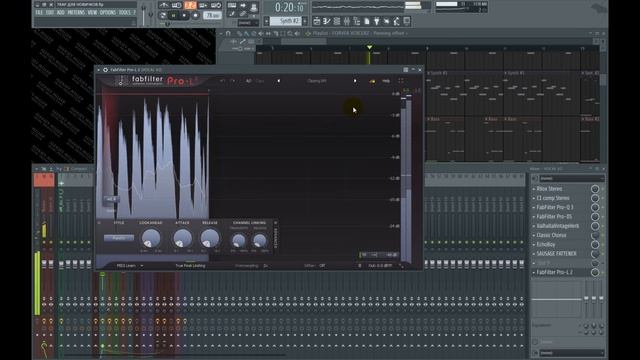Open the FILE menu
The height and width of the screenshot is (360, 640).
39,13
